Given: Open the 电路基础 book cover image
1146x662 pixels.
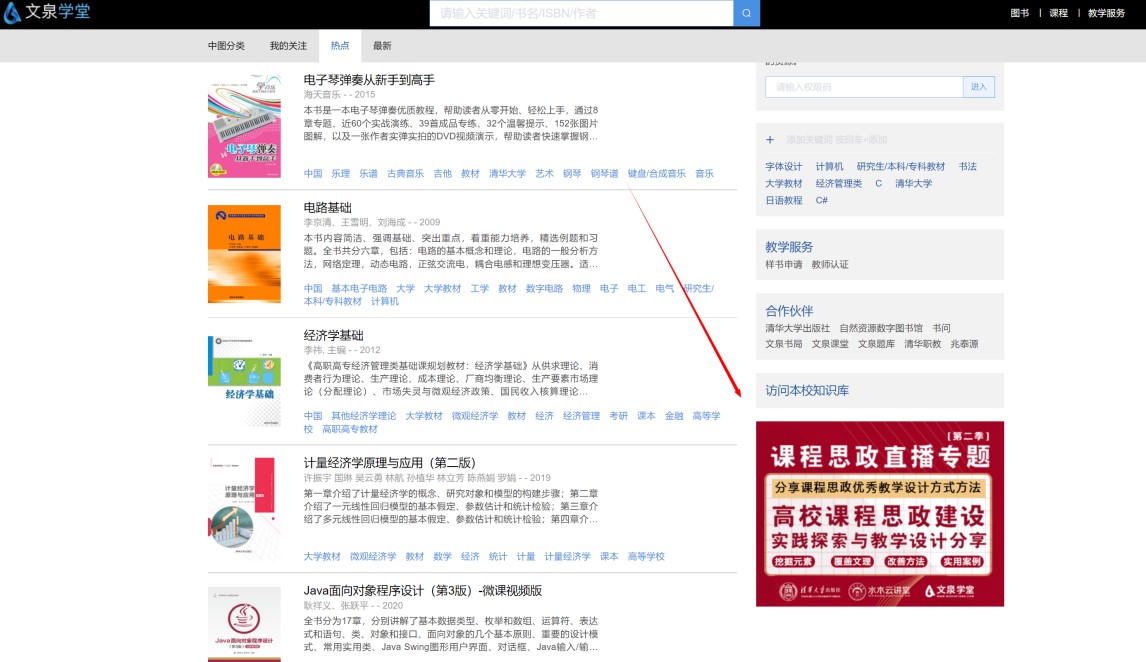Looking at the screenshot, I should 244,254.
